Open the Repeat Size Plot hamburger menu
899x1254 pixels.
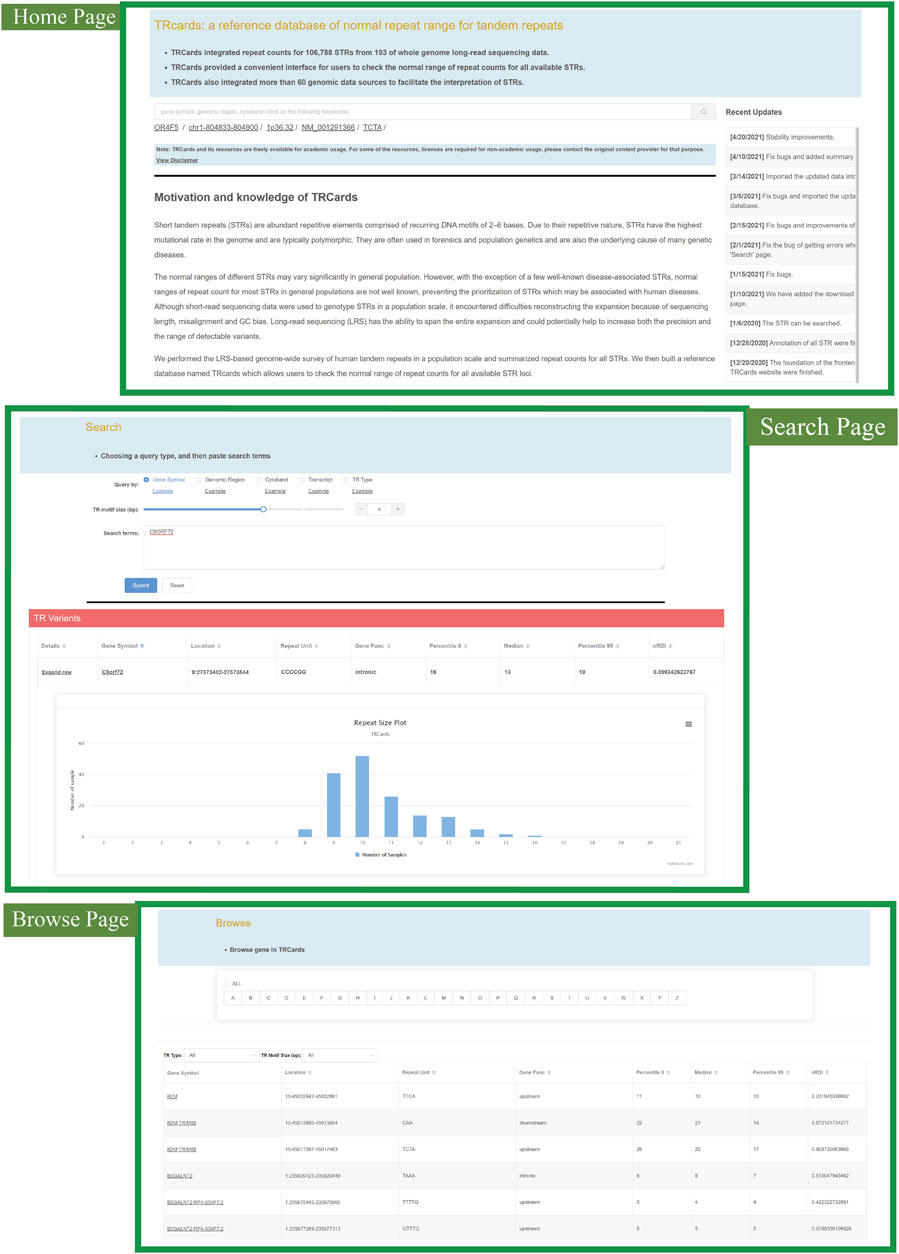(x=688, y=724)
